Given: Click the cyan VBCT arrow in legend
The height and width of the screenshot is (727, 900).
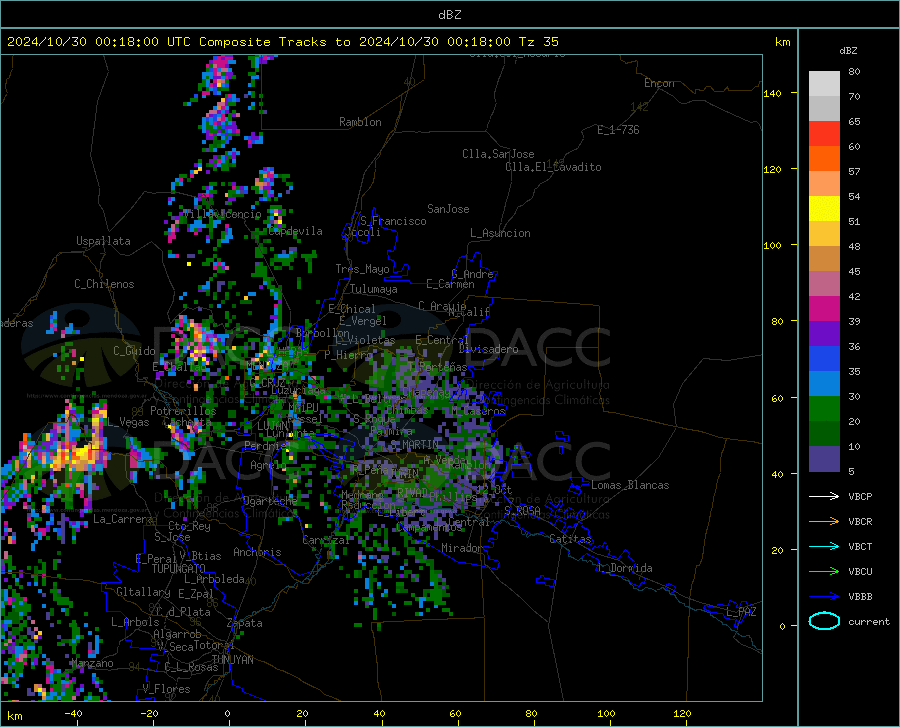Looking at the screenshot, I should point(824,546).
